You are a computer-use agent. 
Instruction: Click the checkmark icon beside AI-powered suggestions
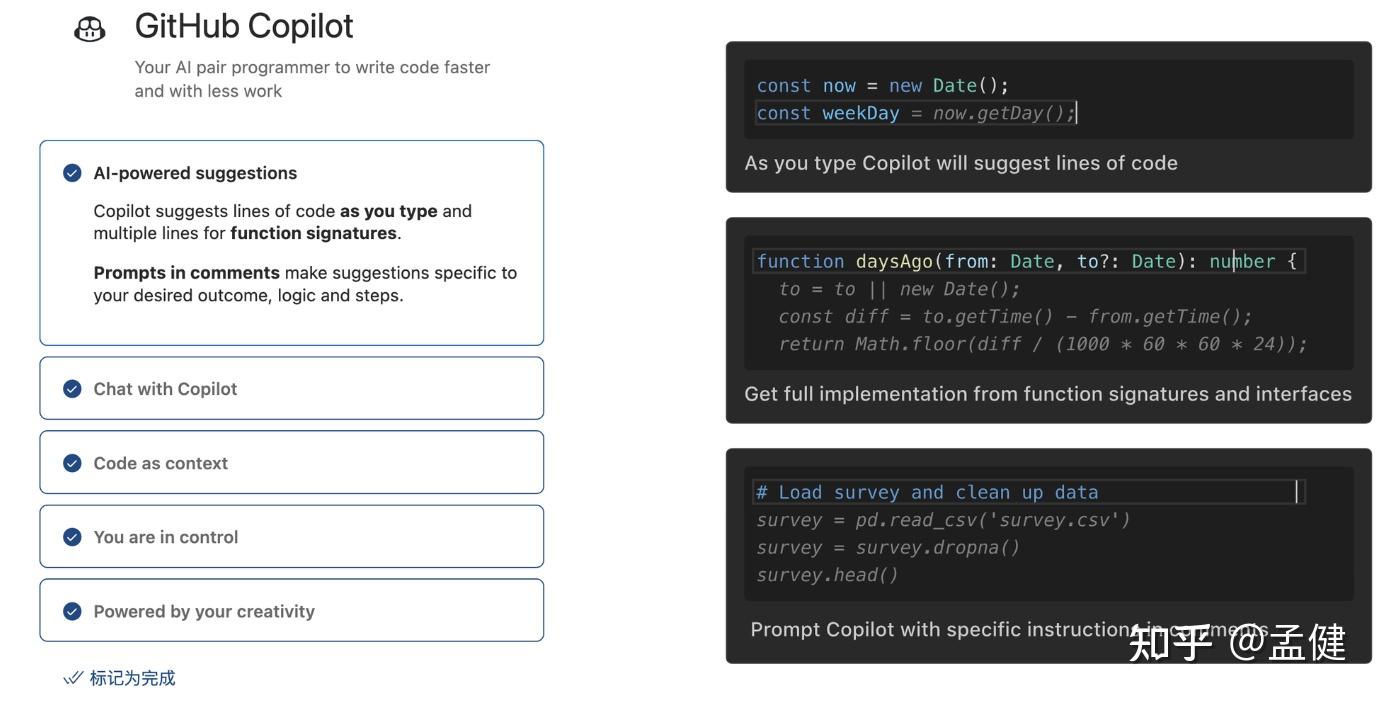tap(72, 172)
